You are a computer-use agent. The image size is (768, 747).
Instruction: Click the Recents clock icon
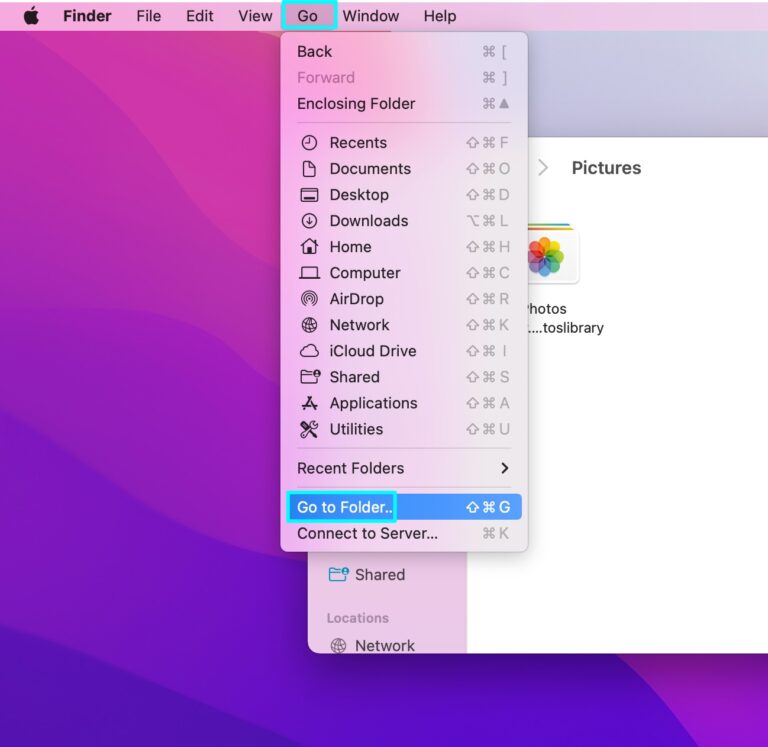[x=309, y=143]
